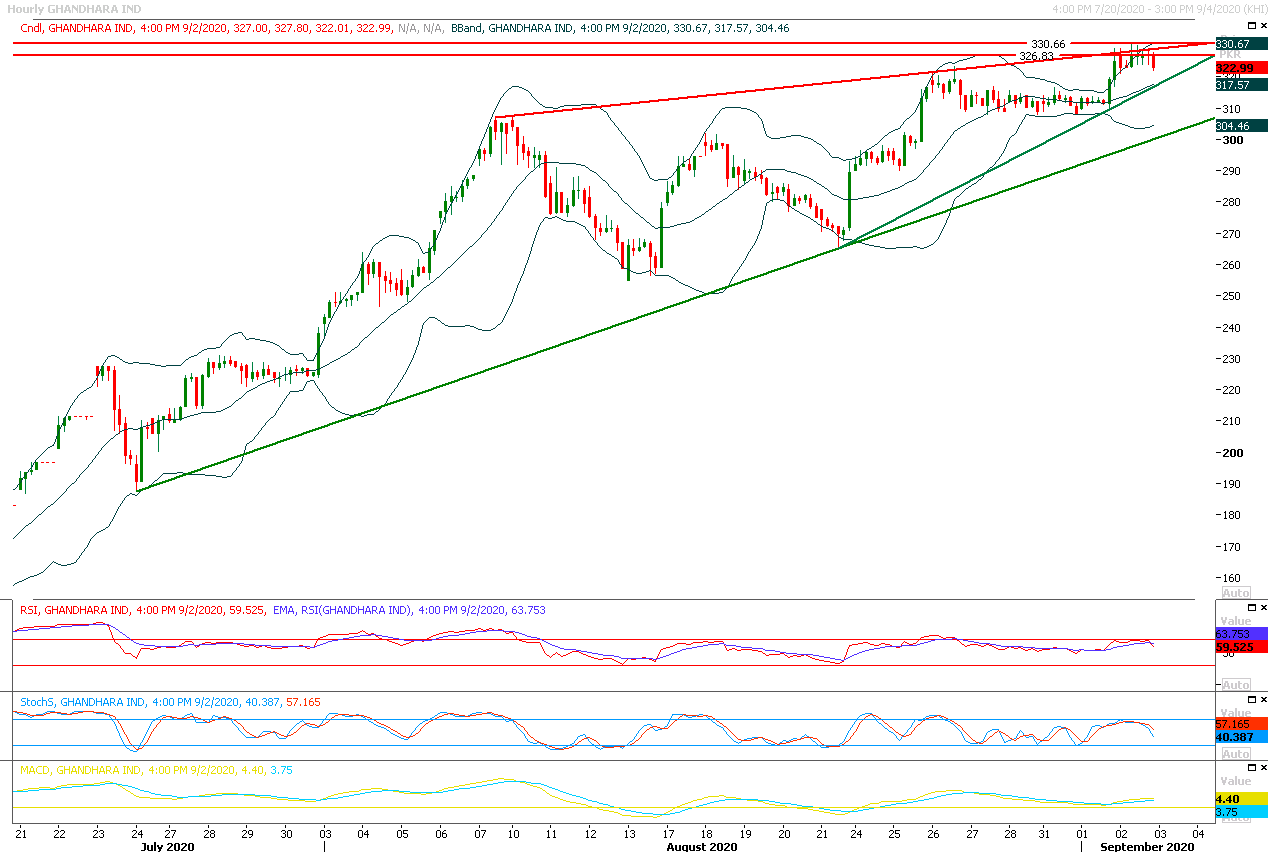Click the Value label in the MACD pane
This screenshot has width=1268, height=852.
point(1236,781)
